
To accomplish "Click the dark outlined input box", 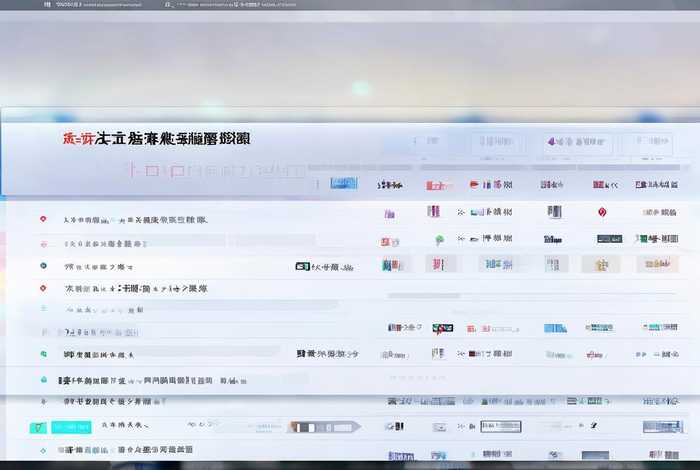I will coord(500,426).
